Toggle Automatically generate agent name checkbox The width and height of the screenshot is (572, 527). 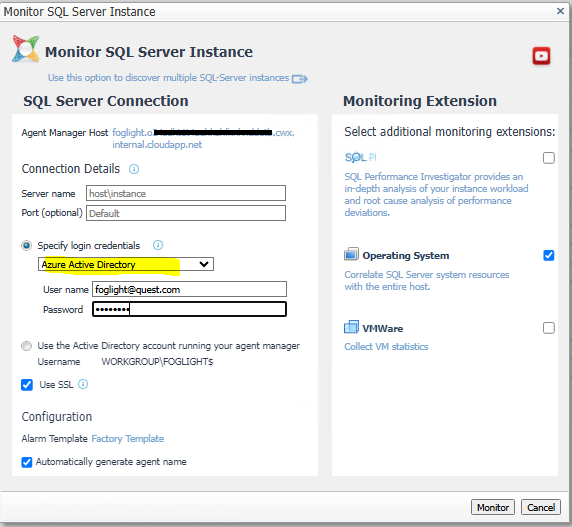[x=27, y=462]
